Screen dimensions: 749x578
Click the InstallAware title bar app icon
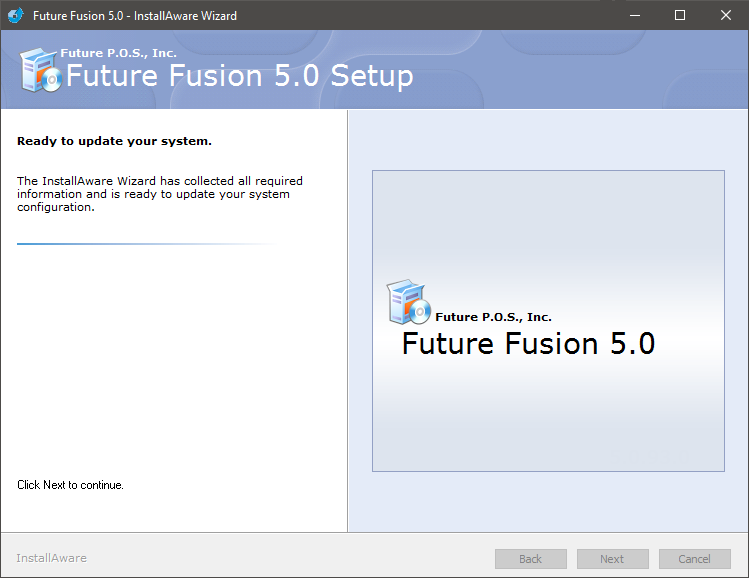click(15, 15)
